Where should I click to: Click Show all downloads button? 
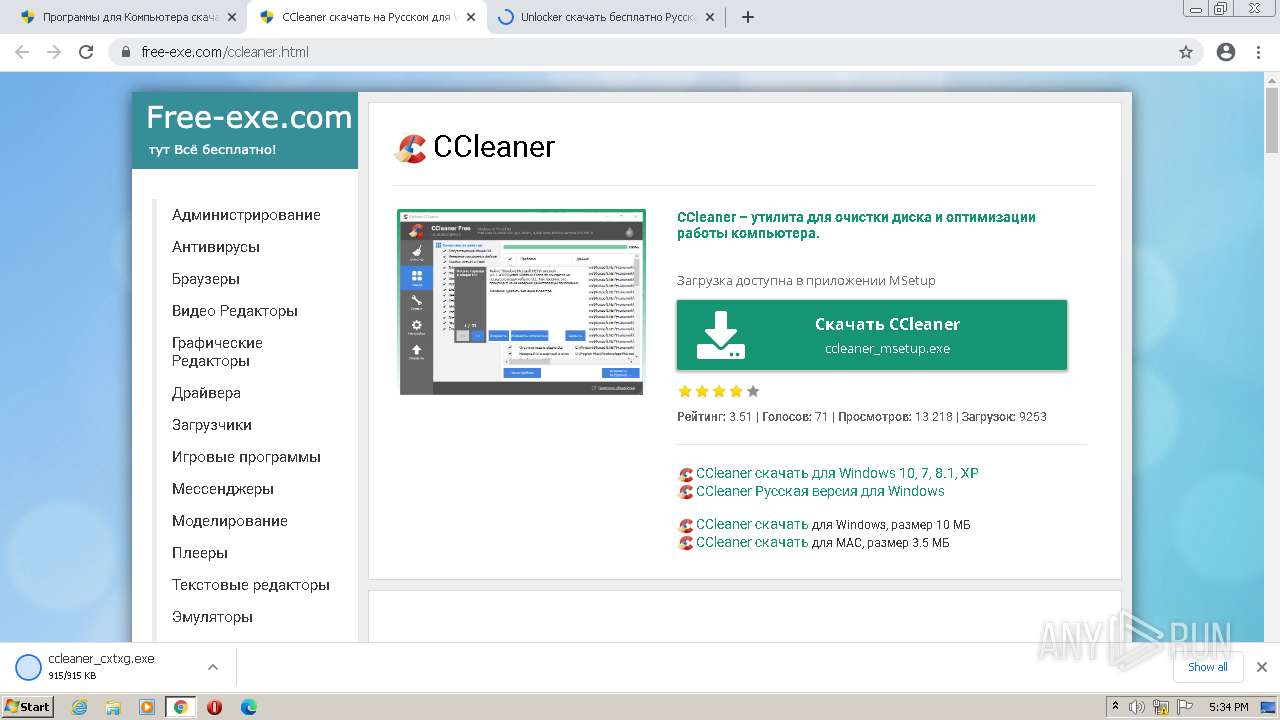1208,667
